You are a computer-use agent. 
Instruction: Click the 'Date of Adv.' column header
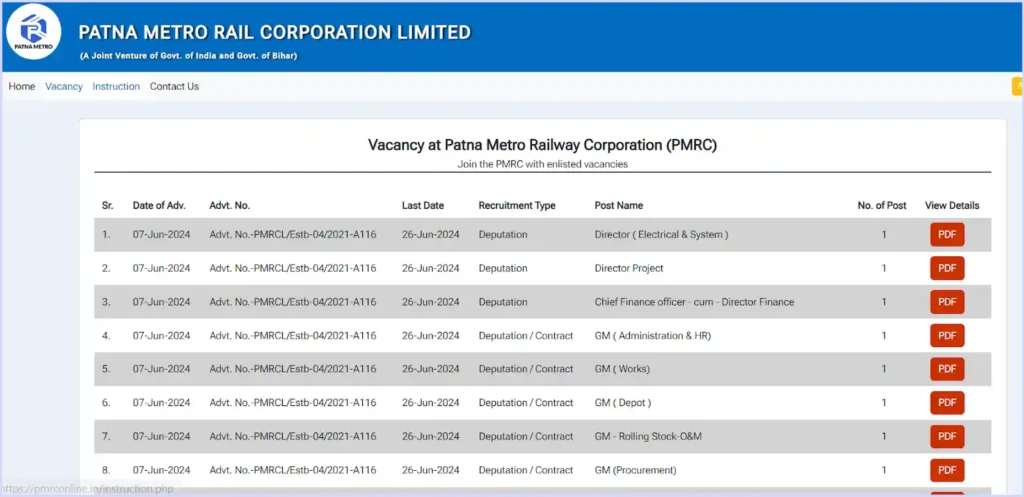click(159, 205)
